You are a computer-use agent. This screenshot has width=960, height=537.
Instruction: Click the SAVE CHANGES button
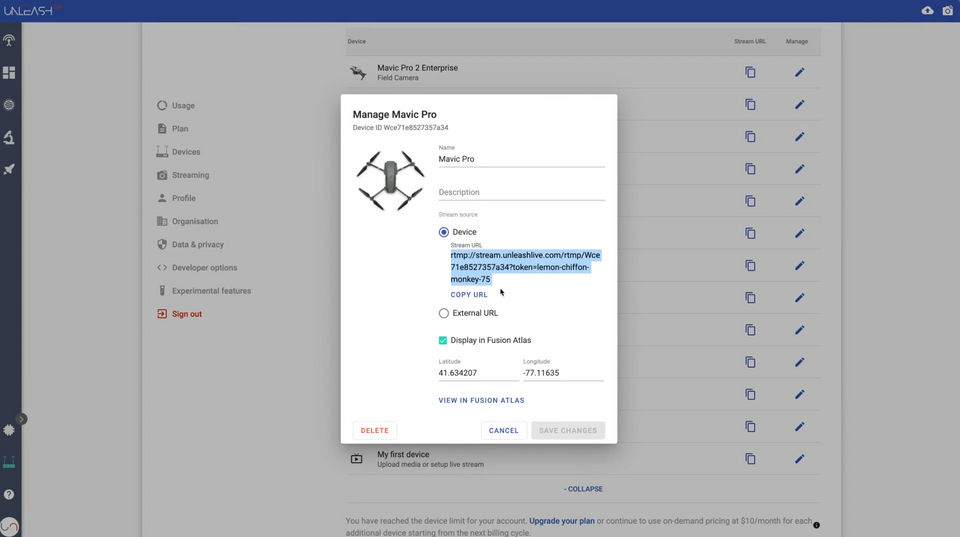click(568, 430)
